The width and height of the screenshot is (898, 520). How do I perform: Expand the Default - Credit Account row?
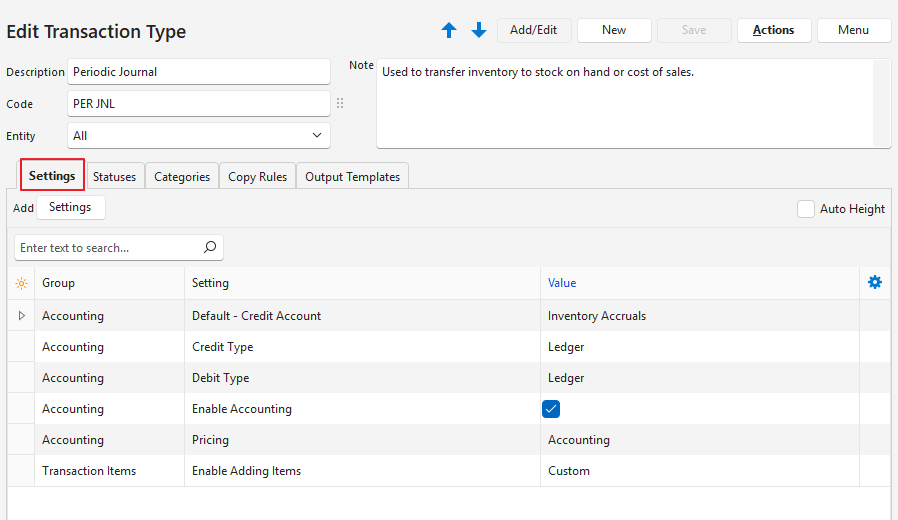[x=21, y=316]
